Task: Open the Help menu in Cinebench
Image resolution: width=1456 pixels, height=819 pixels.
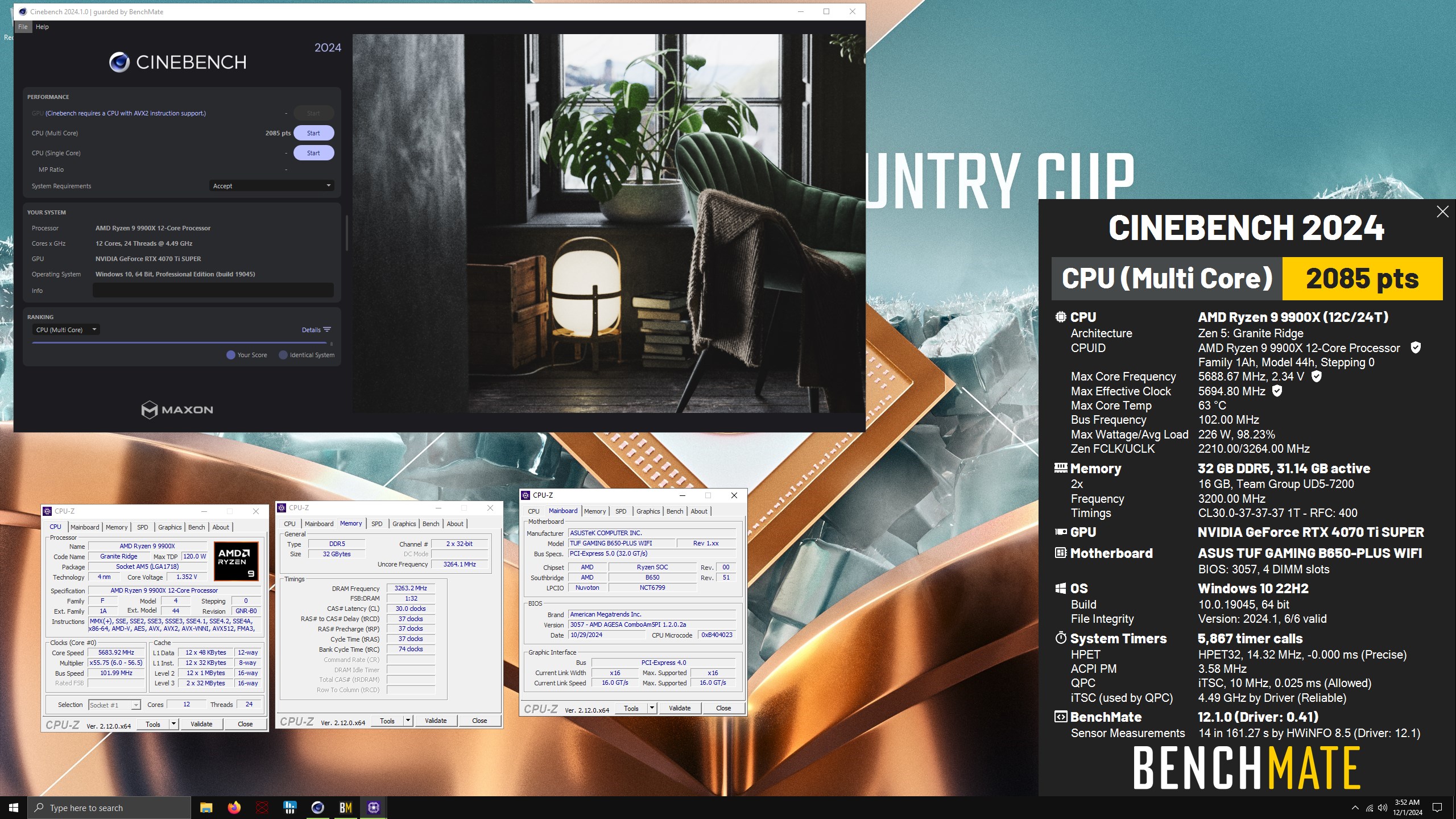Action: (x=42, y=27)
